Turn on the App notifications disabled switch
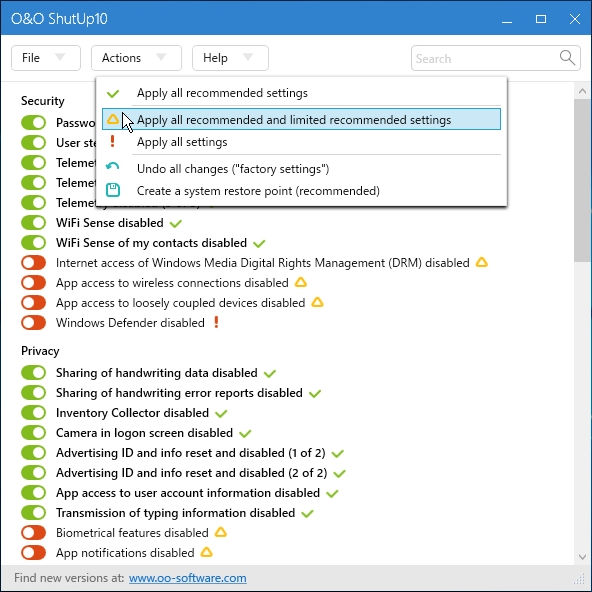Image resolution: width=592 pixels, height=592 pixels. [34, 553]
